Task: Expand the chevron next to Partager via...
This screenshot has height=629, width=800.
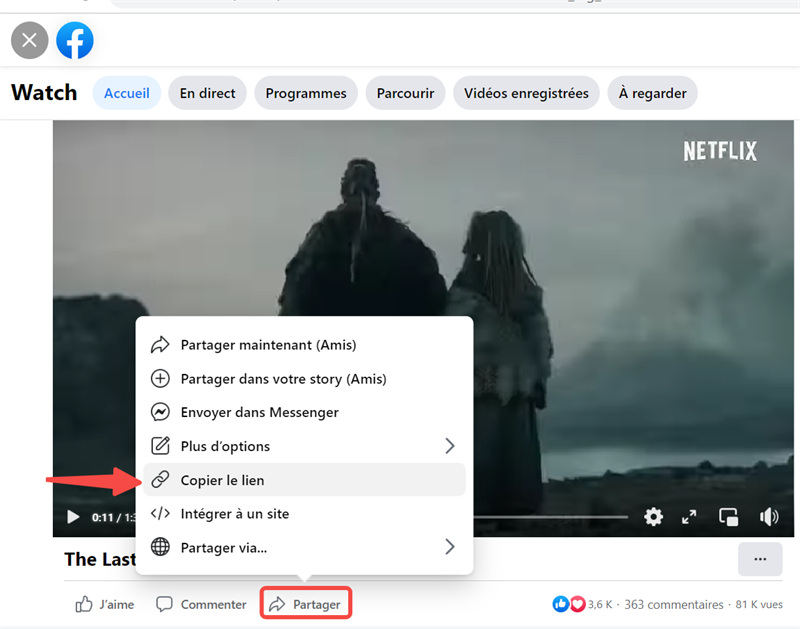Action: (x=449, y=547)
